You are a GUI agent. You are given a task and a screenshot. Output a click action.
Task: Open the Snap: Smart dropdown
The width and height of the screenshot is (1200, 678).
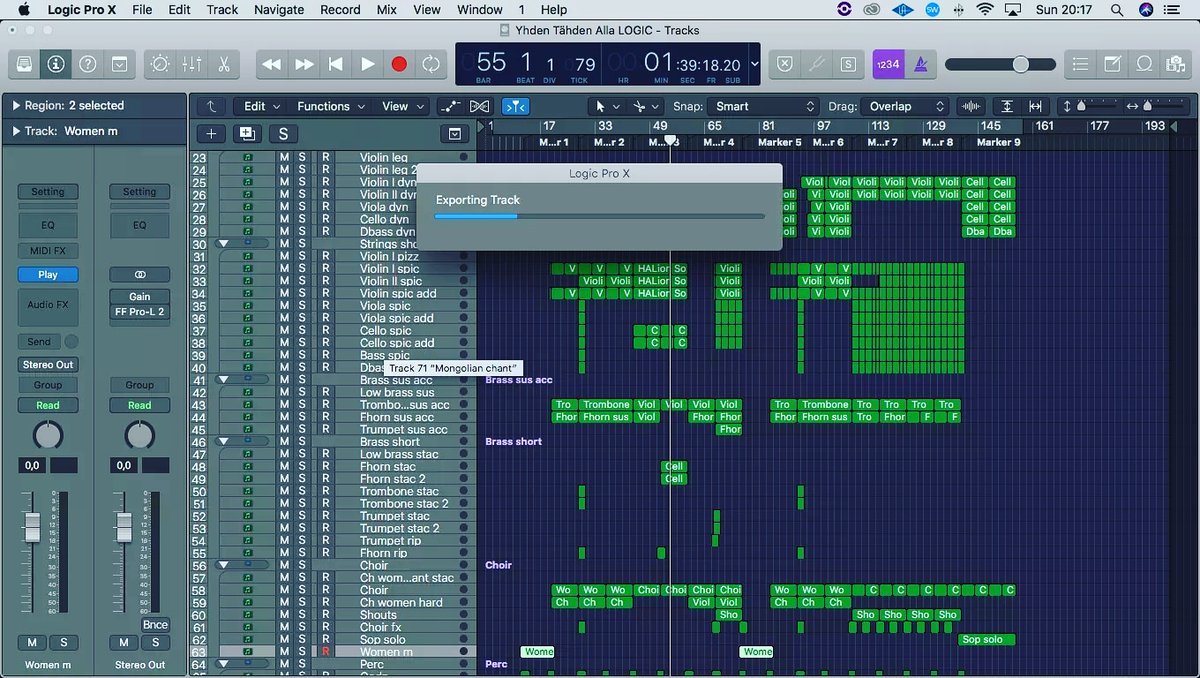pyautogui.click(x=763, y=106)
